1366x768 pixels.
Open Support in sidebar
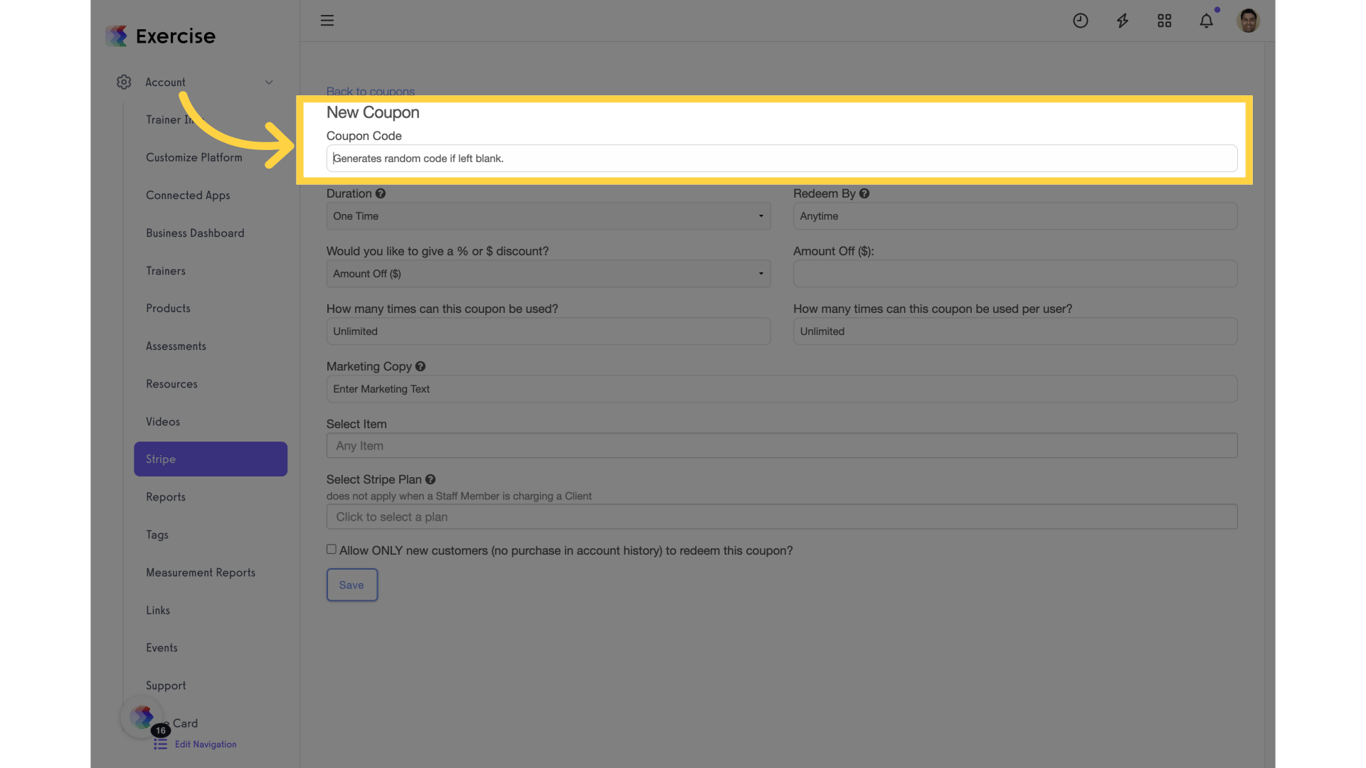point(166,686)
